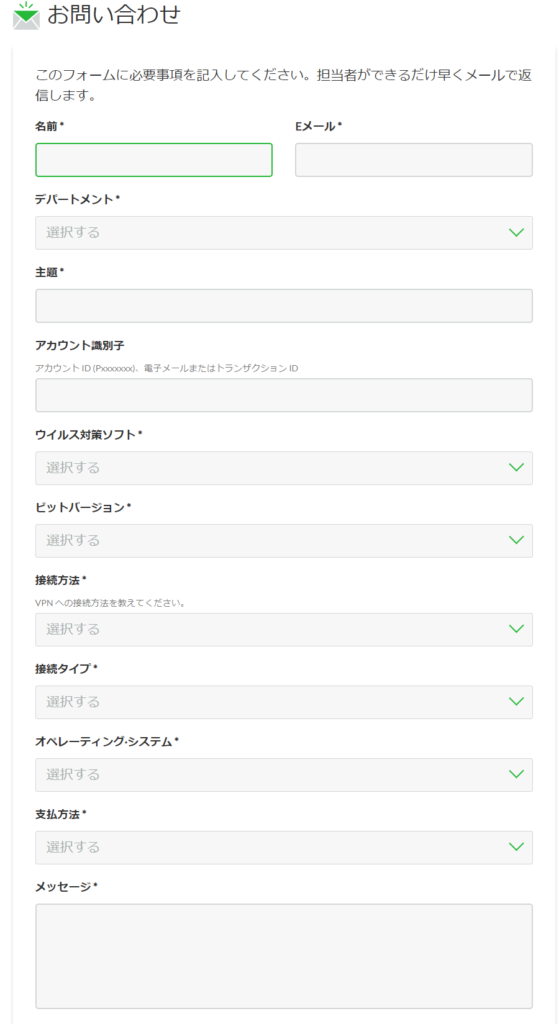Click the 支払方法 dropdown chevron arrow
The image size is (559, 1024).
click(516, 847)
